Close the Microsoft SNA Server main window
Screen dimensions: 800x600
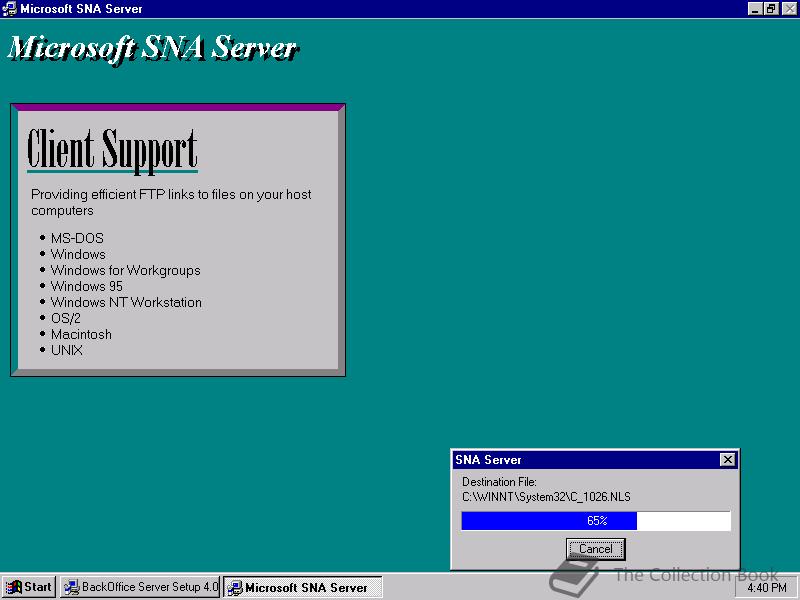point(789,9)
